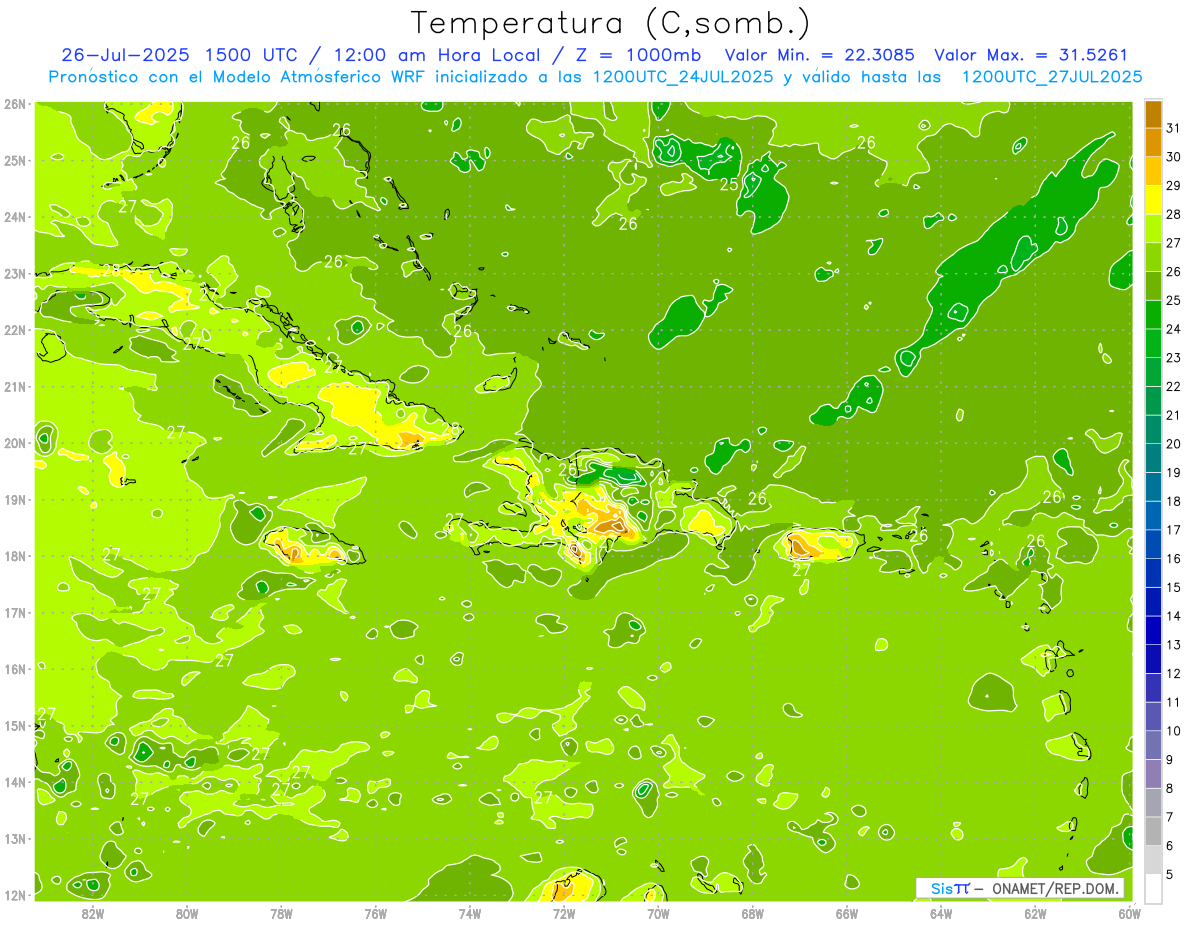Pick the number 20 on the color scale

click(x=1174, y=444)
